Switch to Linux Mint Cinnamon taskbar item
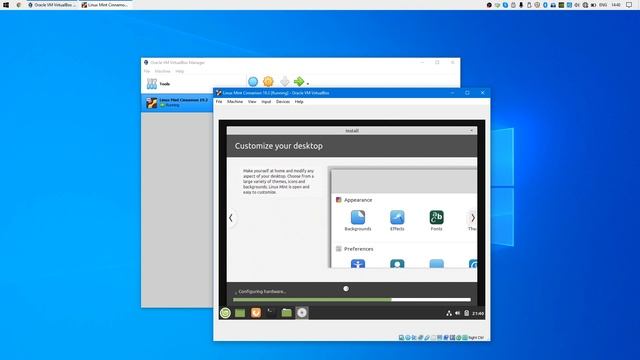Image resolution: width=640 pixels, height=360 pixels. pyautogui.click(x=105, y=5)
